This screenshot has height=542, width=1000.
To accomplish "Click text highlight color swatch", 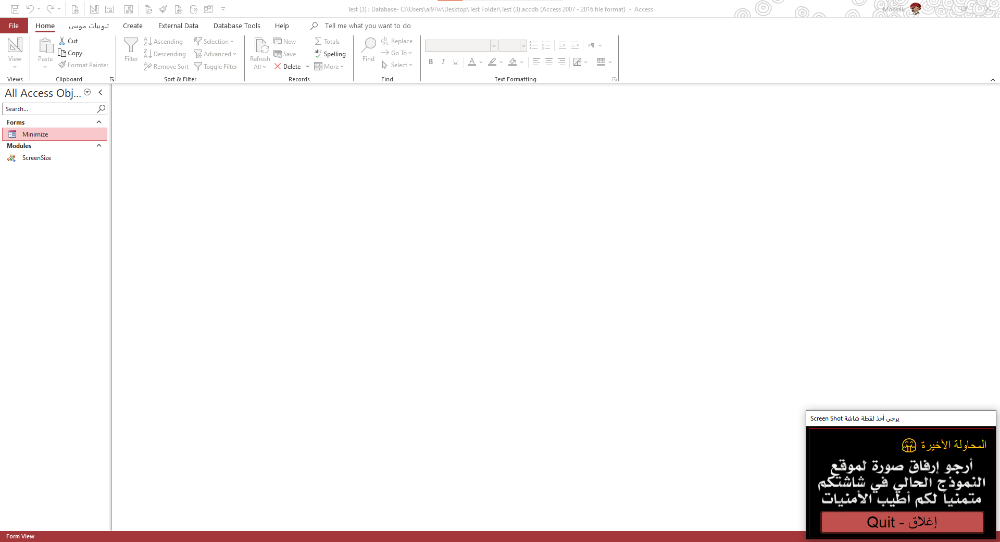I will tap(492, 62).
